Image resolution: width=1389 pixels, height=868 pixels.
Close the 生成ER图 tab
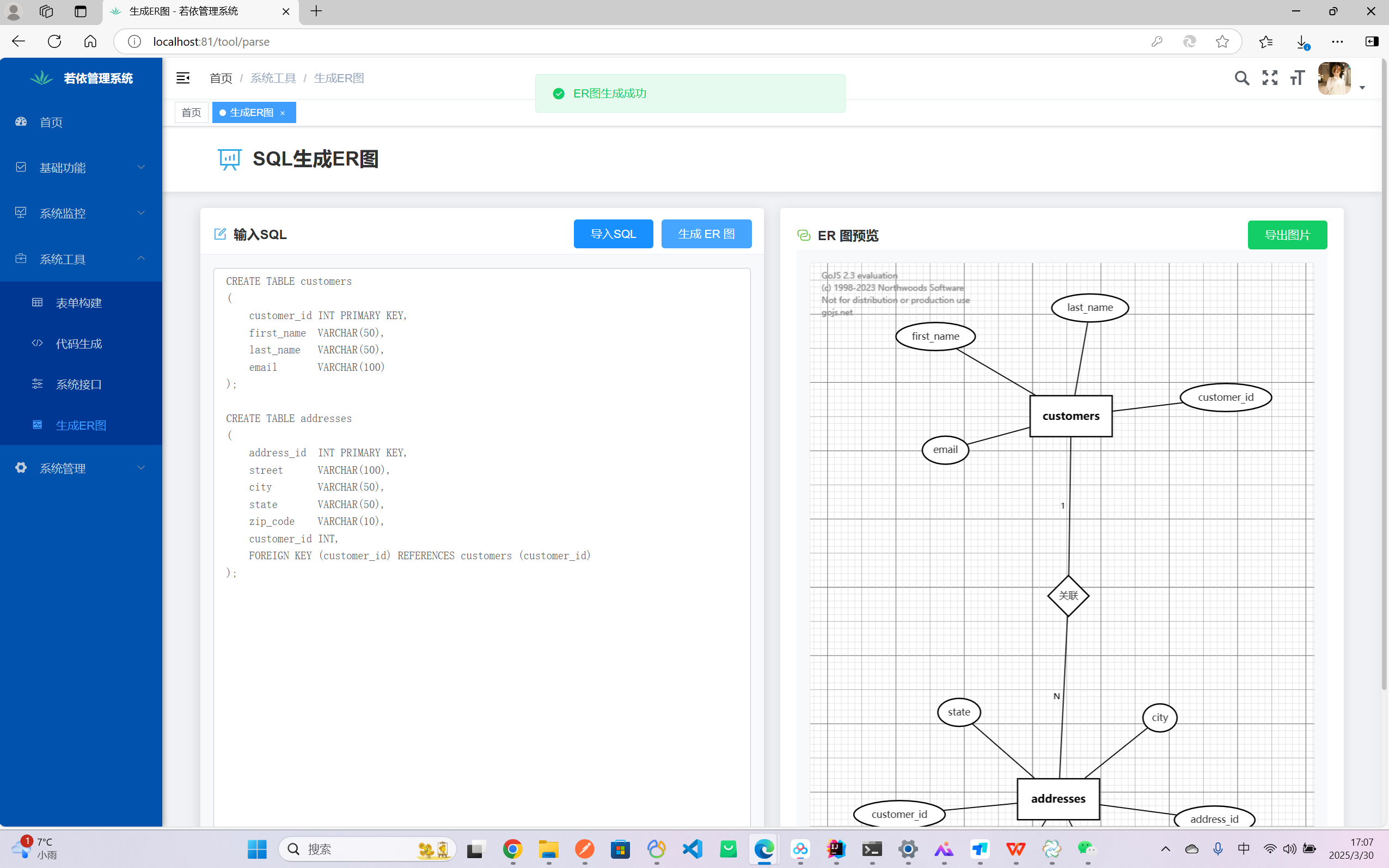[283, 113]
